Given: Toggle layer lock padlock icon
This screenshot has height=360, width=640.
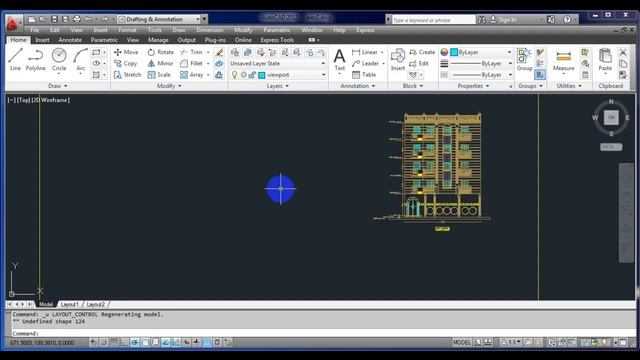Looking at the screenshot, I should pos(252,75).
